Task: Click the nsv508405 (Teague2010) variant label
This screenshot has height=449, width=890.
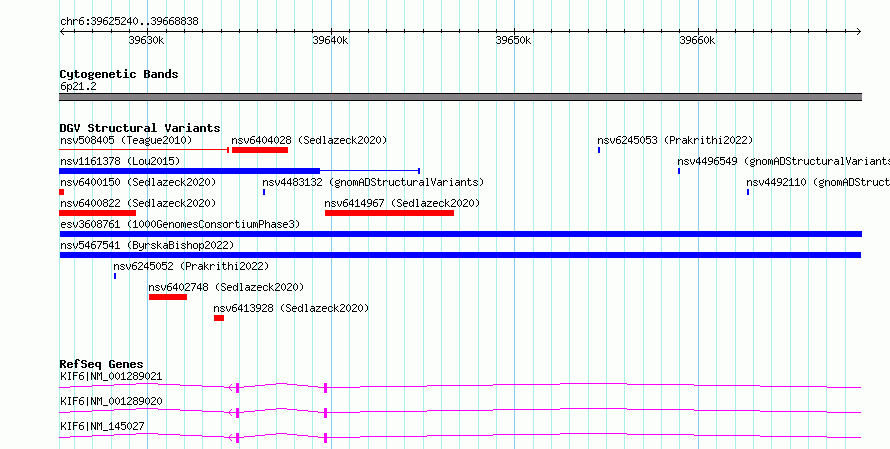Action: click(x=126, y=140)
